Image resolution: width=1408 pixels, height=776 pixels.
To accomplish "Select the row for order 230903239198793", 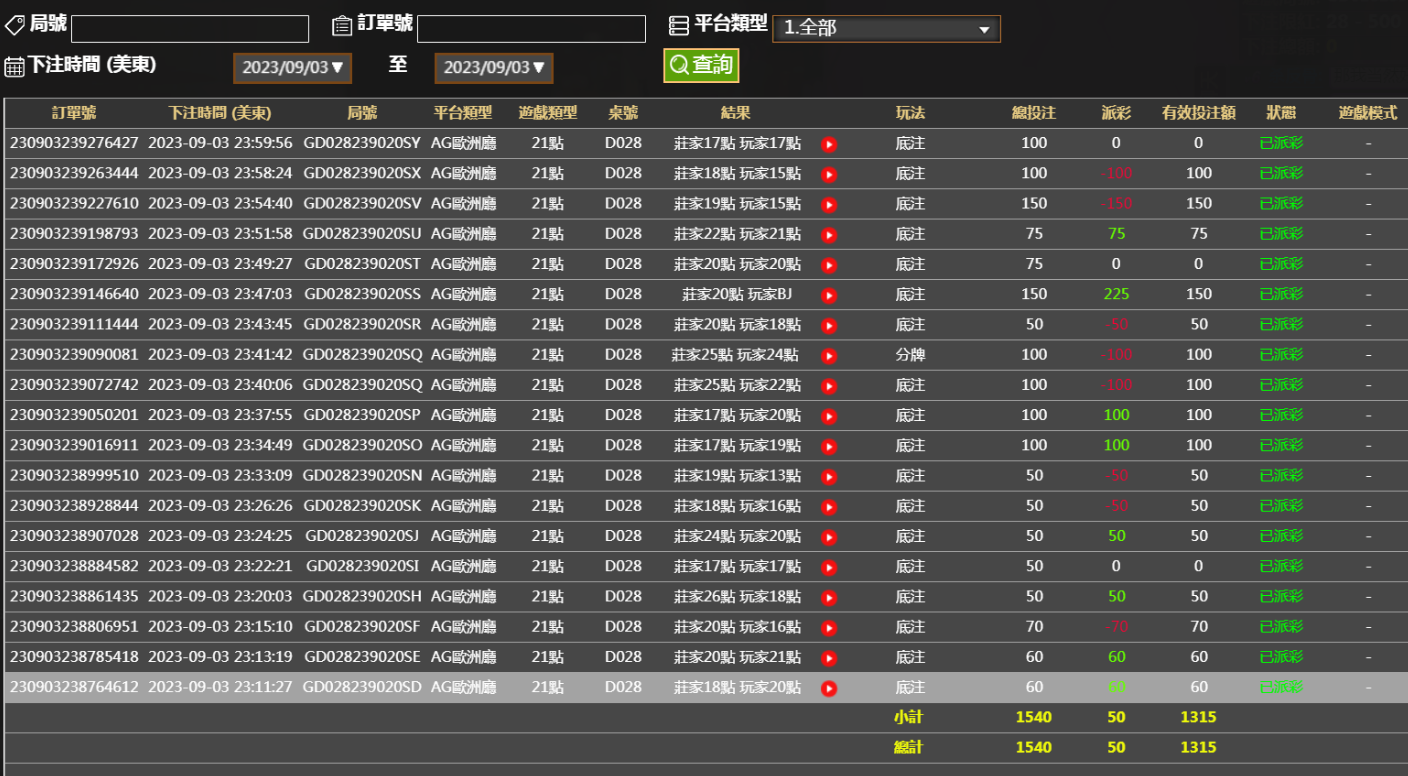I will click(x=74, y=234).
